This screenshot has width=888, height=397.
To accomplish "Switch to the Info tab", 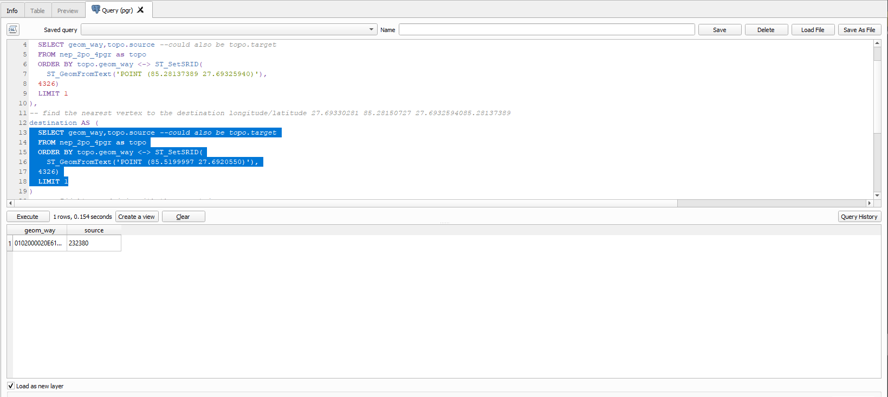I will pos(12,11).
